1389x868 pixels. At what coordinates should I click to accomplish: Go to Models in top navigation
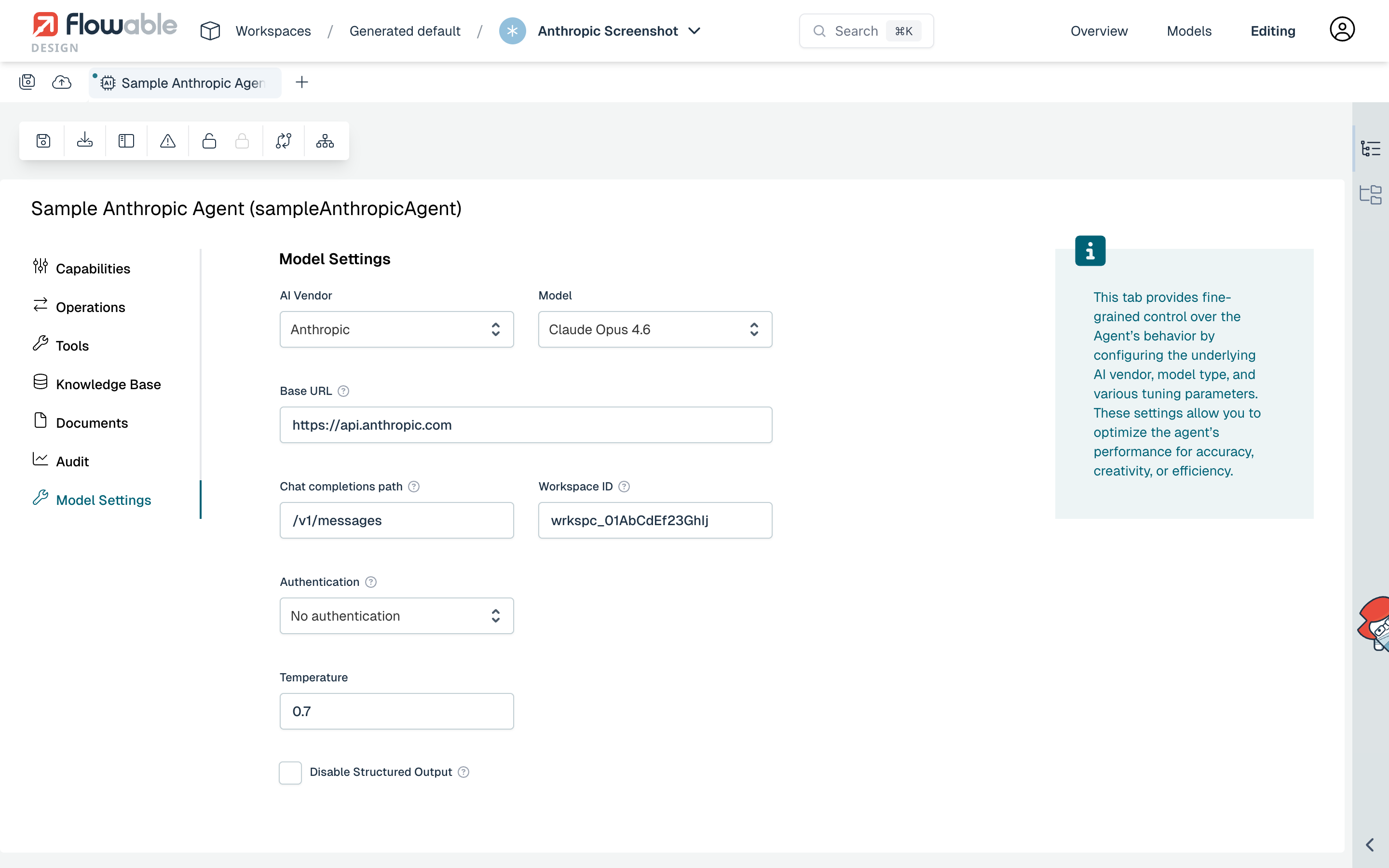(x=1189, y=31)
